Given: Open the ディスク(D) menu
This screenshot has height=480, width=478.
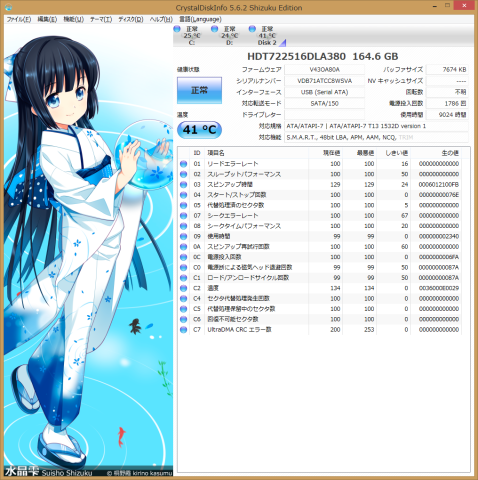Looking at the screenshot, I should pyautogui.click(x=131, y=19).
